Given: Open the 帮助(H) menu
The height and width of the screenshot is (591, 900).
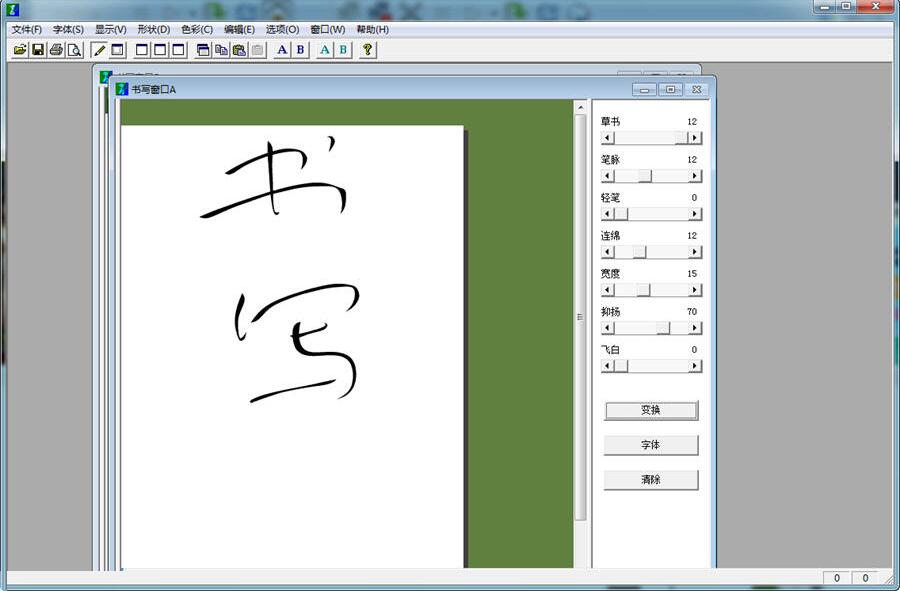Looking at the screenshot, I should pyautogui.click(x=372, y=29).
